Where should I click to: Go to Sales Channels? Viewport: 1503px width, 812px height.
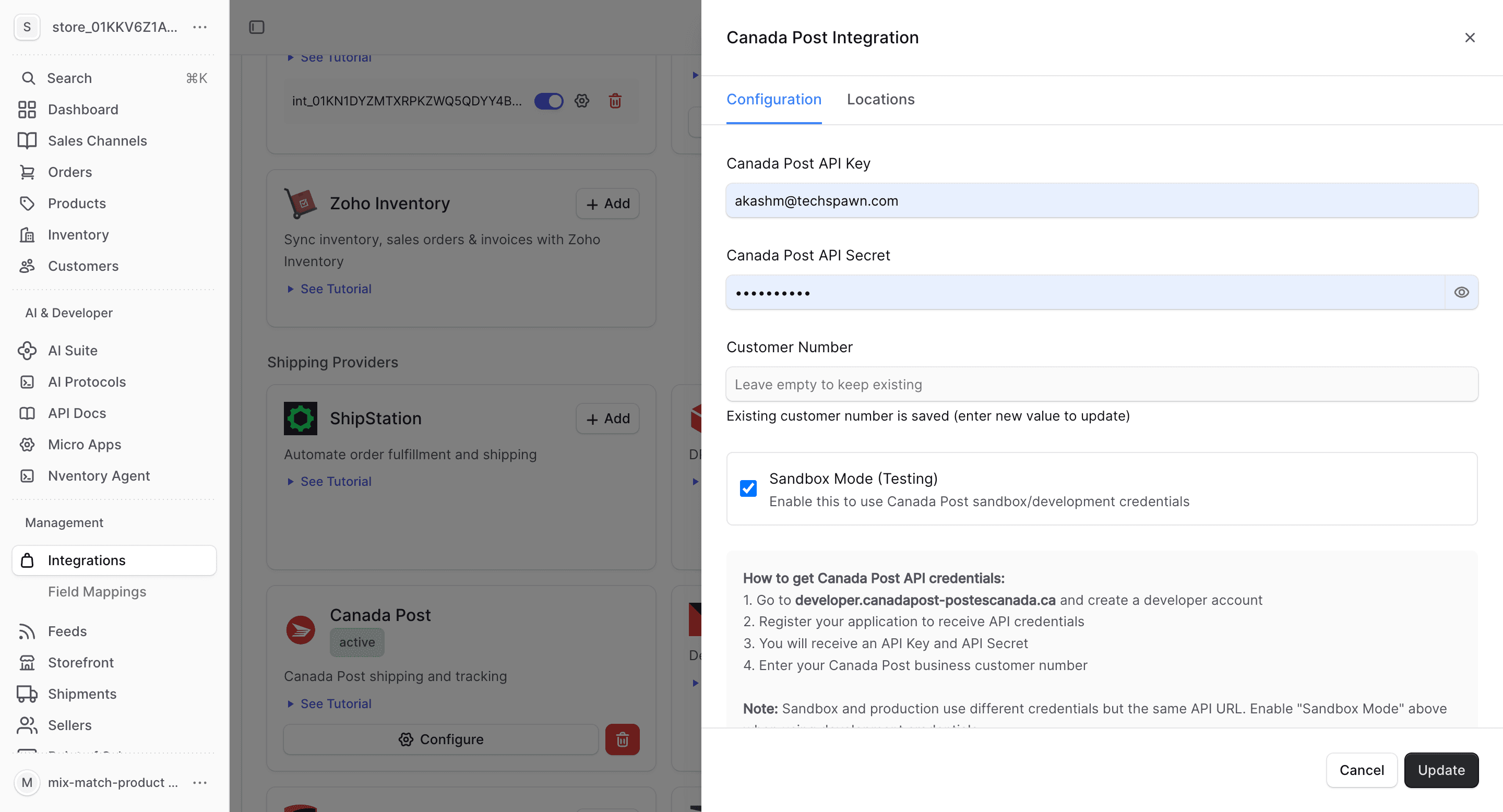point(114,140)
